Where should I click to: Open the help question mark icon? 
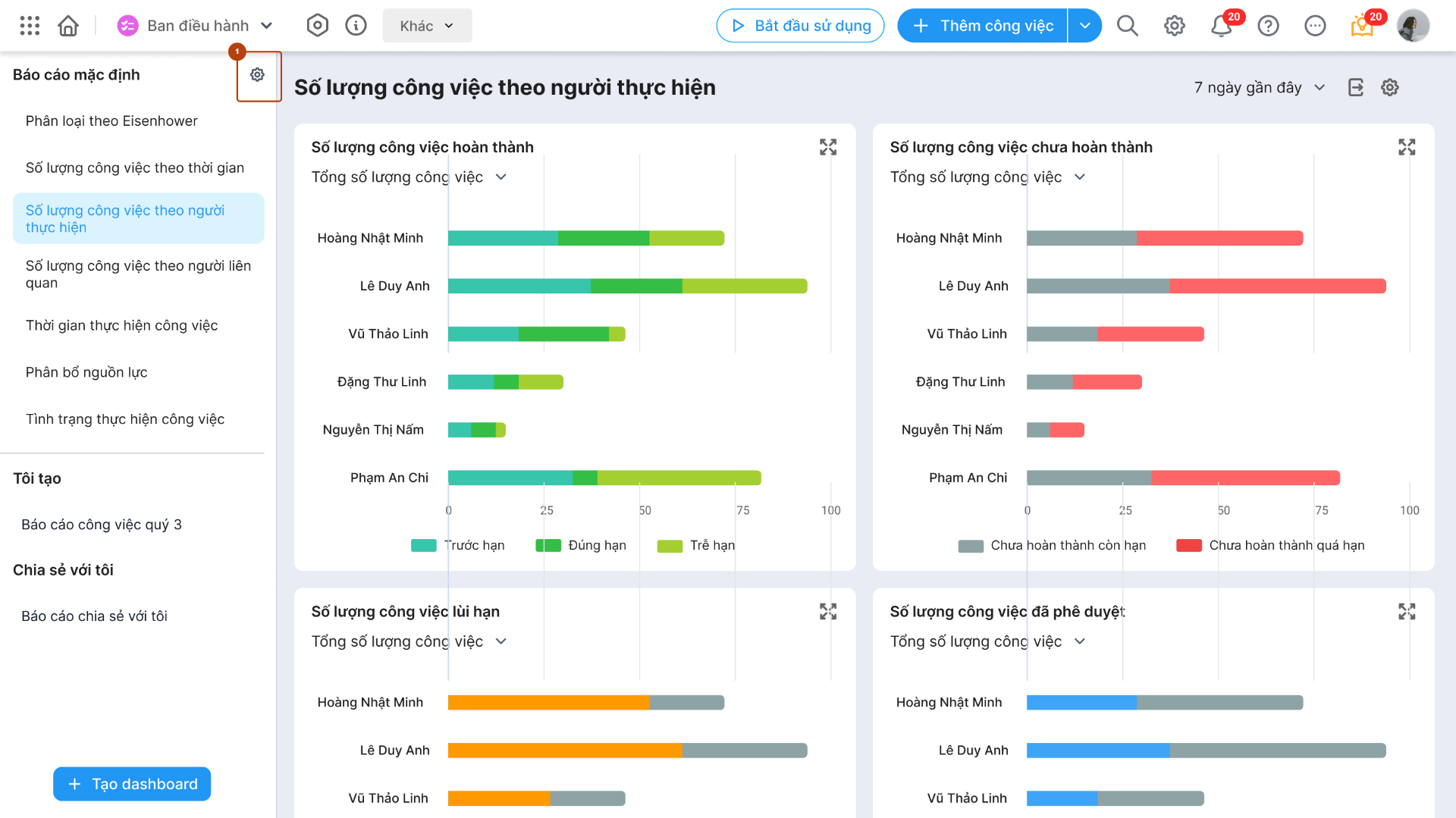pyautogui.click(x=1268, y=26)
